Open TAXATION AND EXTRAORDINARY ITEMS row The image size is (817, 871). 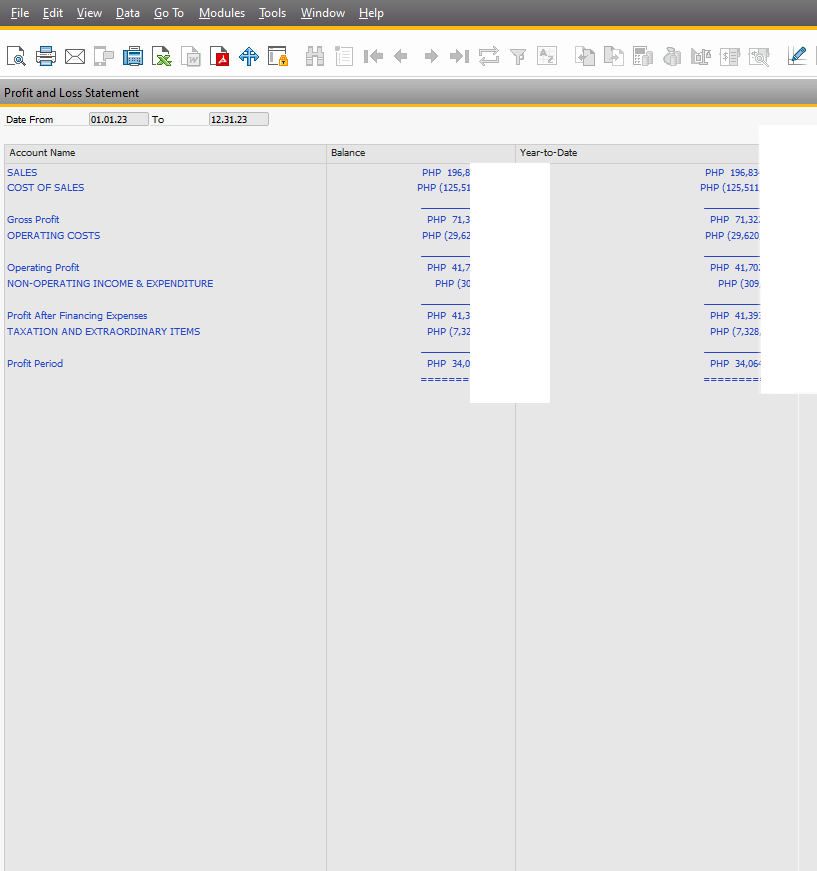103,332
